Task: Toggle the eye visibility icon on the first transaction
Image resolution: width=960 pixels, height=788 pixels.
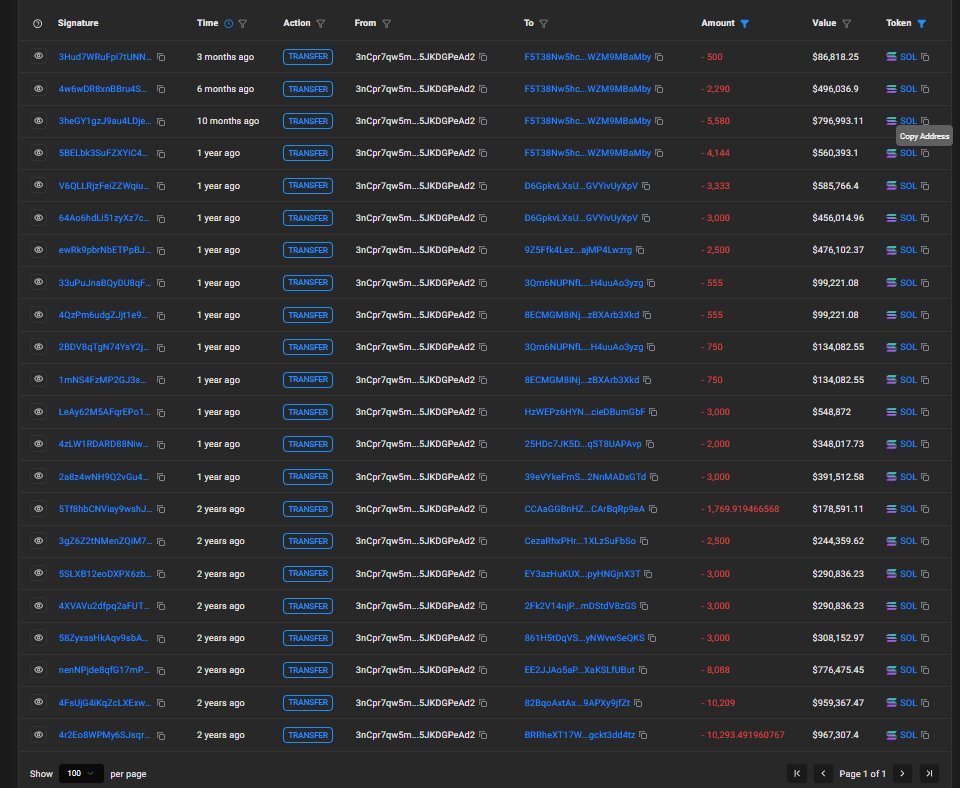Action: pos(38,57)
